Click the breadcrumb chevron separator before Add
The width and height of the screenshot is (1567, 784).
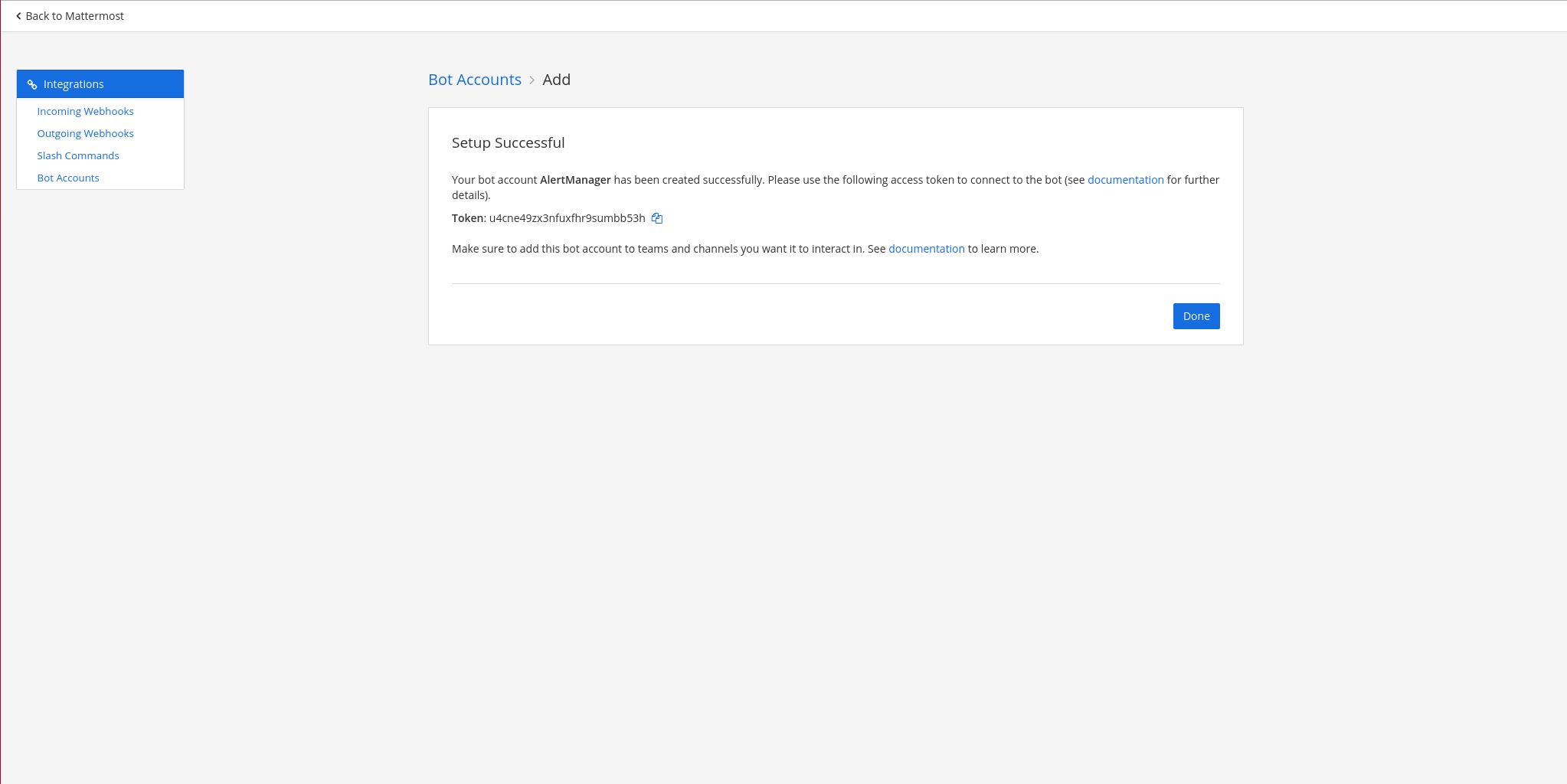532,80
